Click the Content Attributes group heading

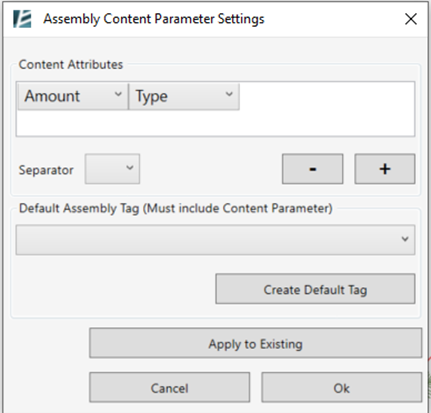coord(71,64)
